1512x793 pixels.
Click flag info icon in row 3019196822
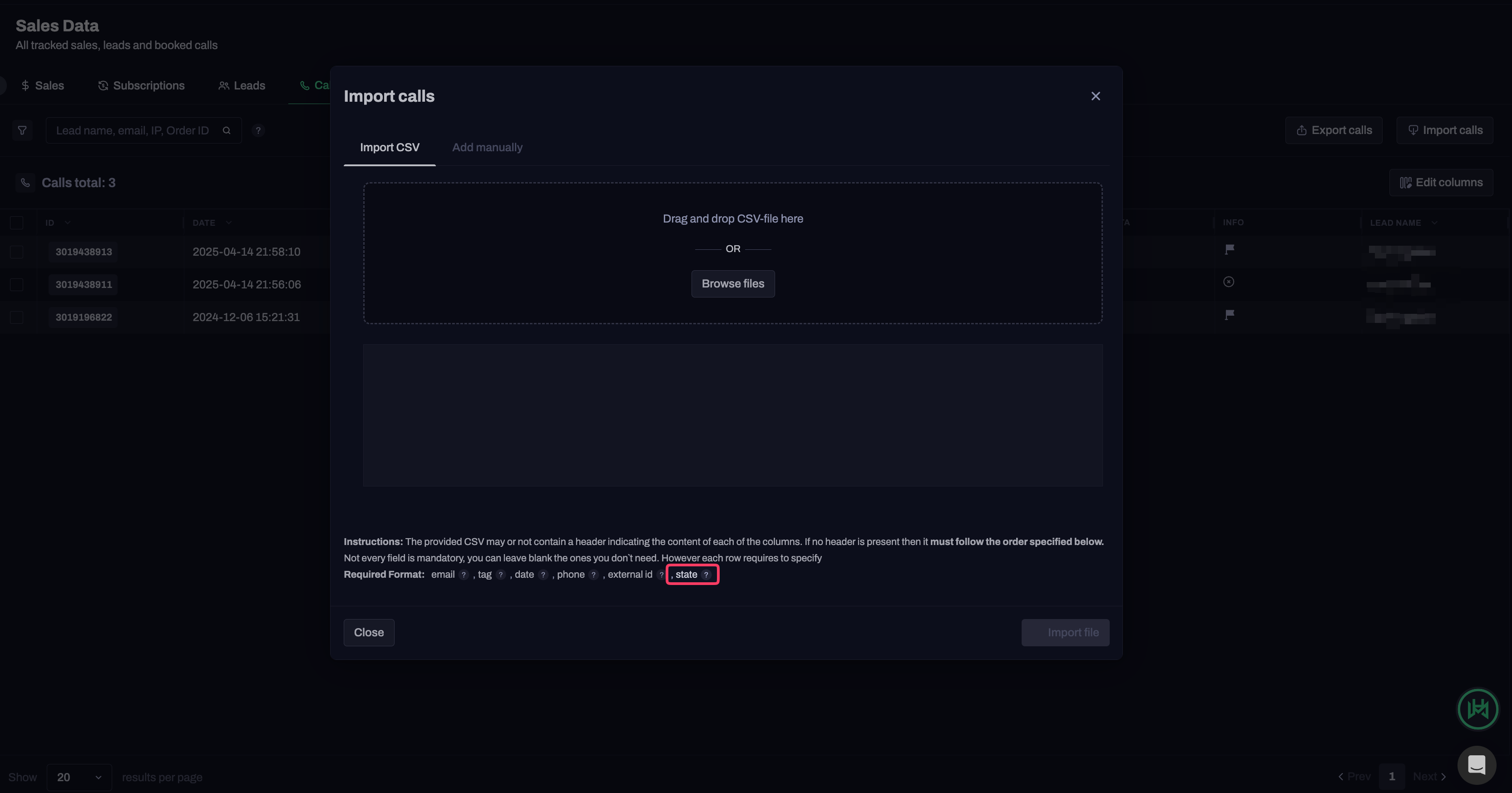click(x=1230, y=315)
